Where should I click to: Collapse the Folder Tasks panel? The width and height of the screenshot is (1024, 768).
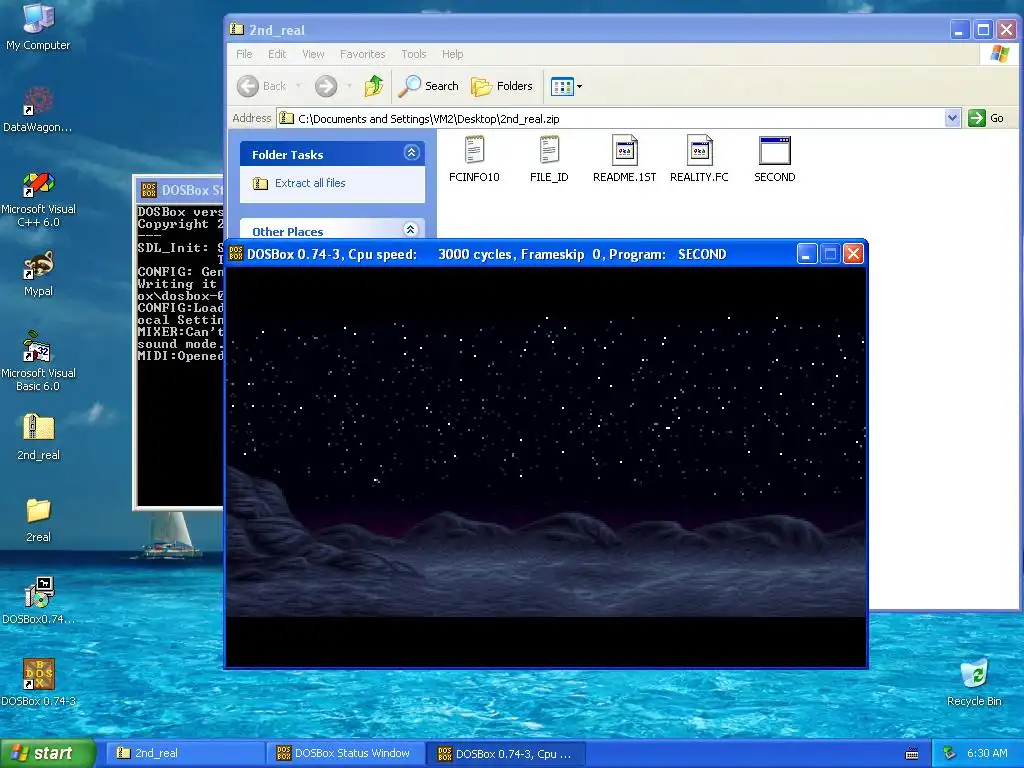click(x=411, y=153)
